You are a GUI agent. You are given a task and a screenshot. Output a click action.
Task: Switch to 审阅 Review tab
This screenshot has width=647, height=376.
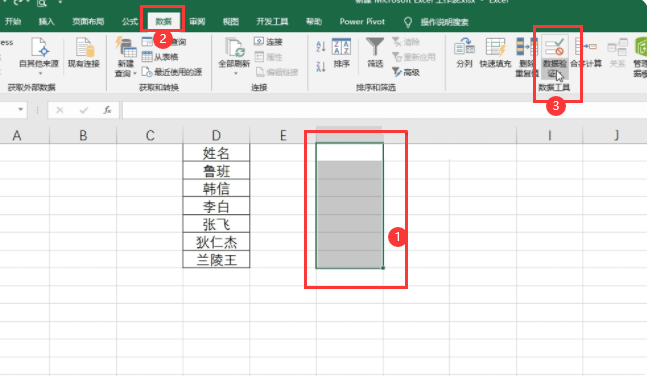coord(197,22)
